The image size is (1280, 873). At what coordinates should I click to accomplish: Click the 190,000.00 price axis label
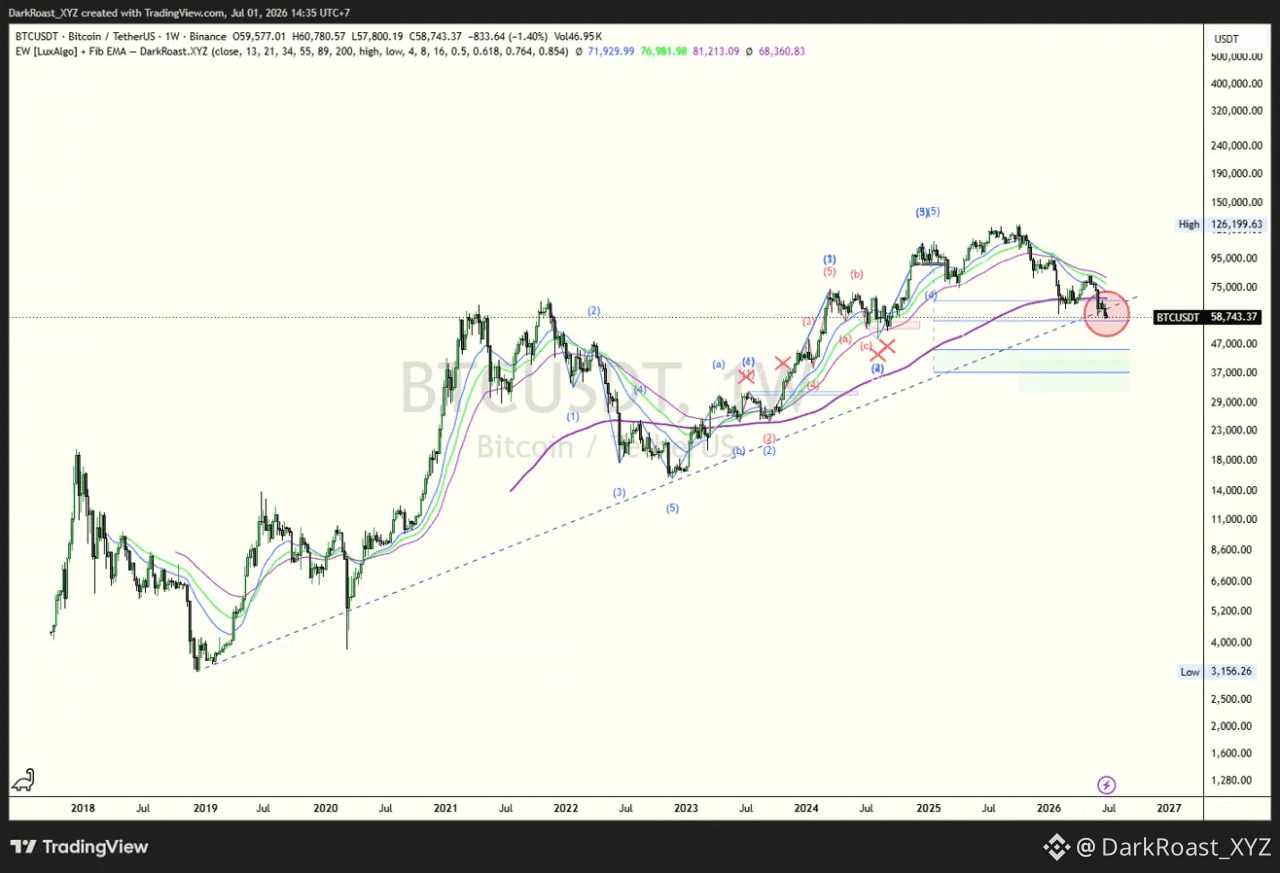click(1234, 173)
